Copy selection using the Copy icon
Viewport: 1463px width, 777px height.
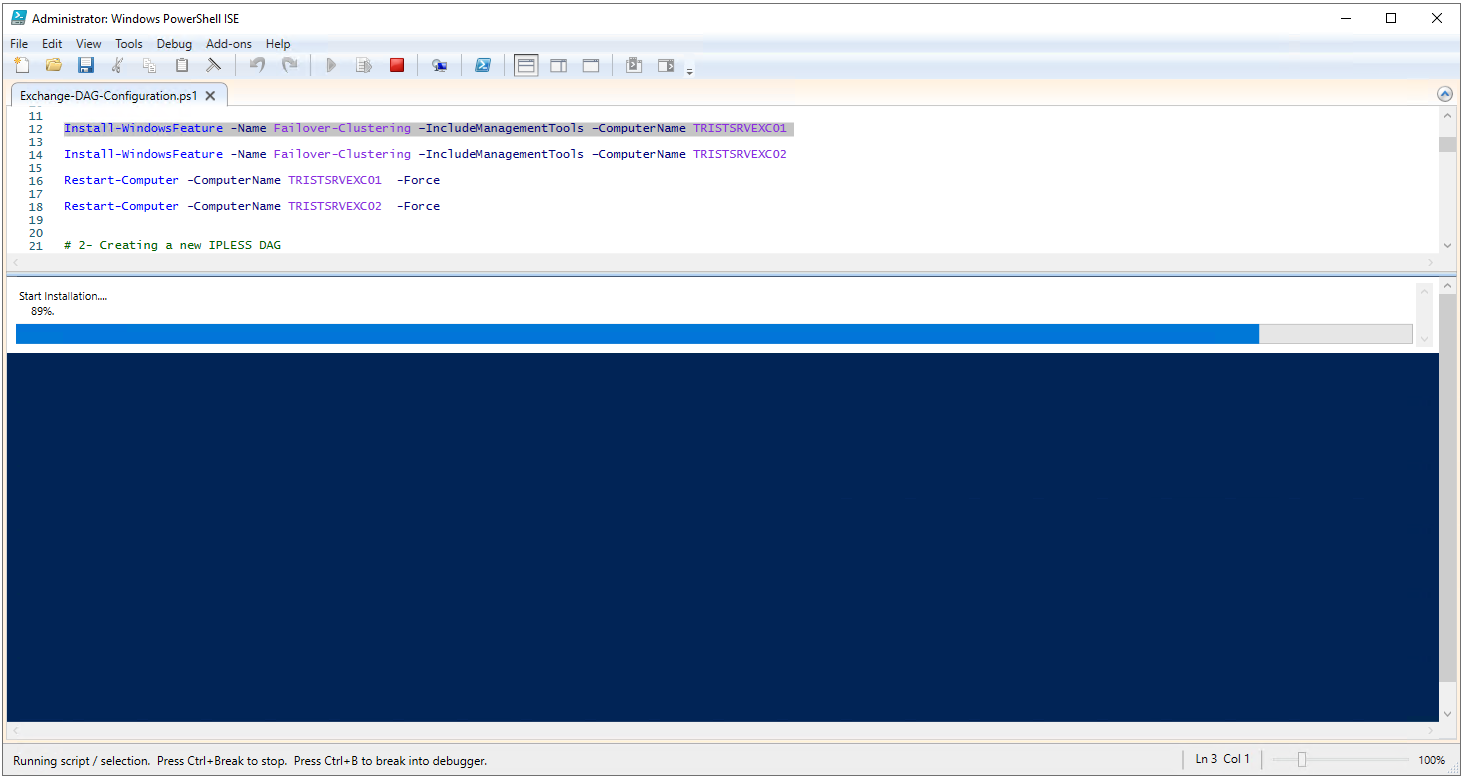click(x=150, y=65)
